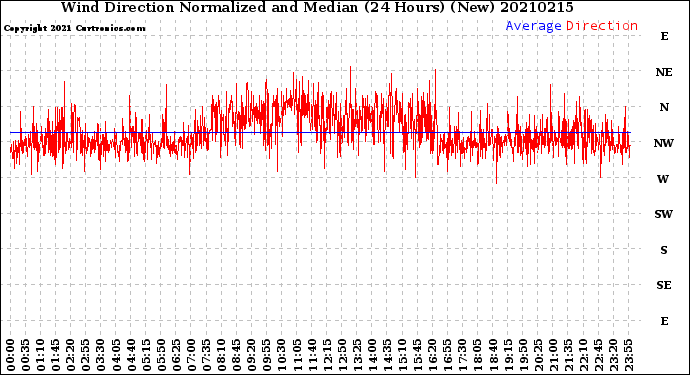The width and height of the screenshot is (690, 375).
Task: Select the 'W' direction axis label
Action: (x=663, y=179)
